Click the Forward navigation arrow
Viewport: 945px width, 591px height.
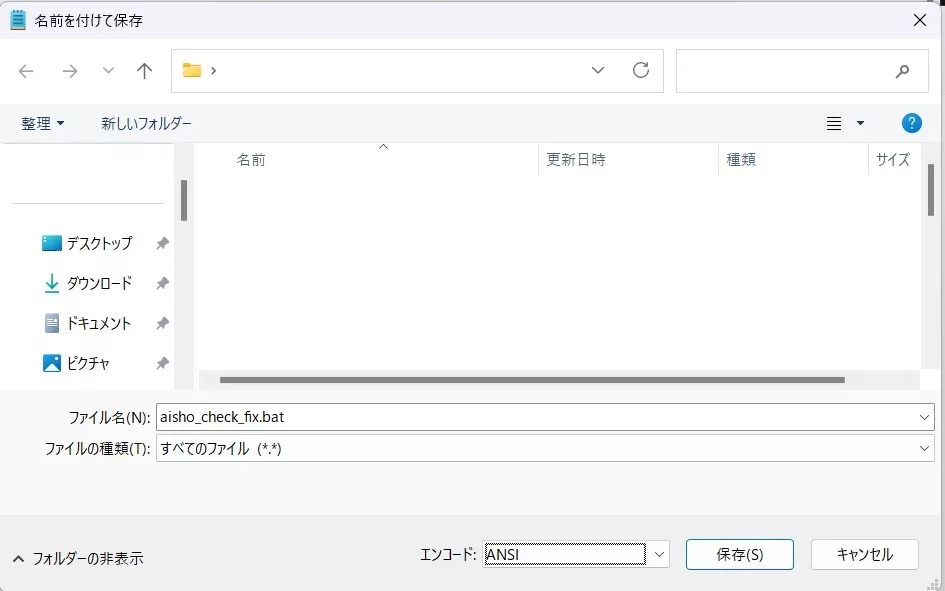(69, 71)
